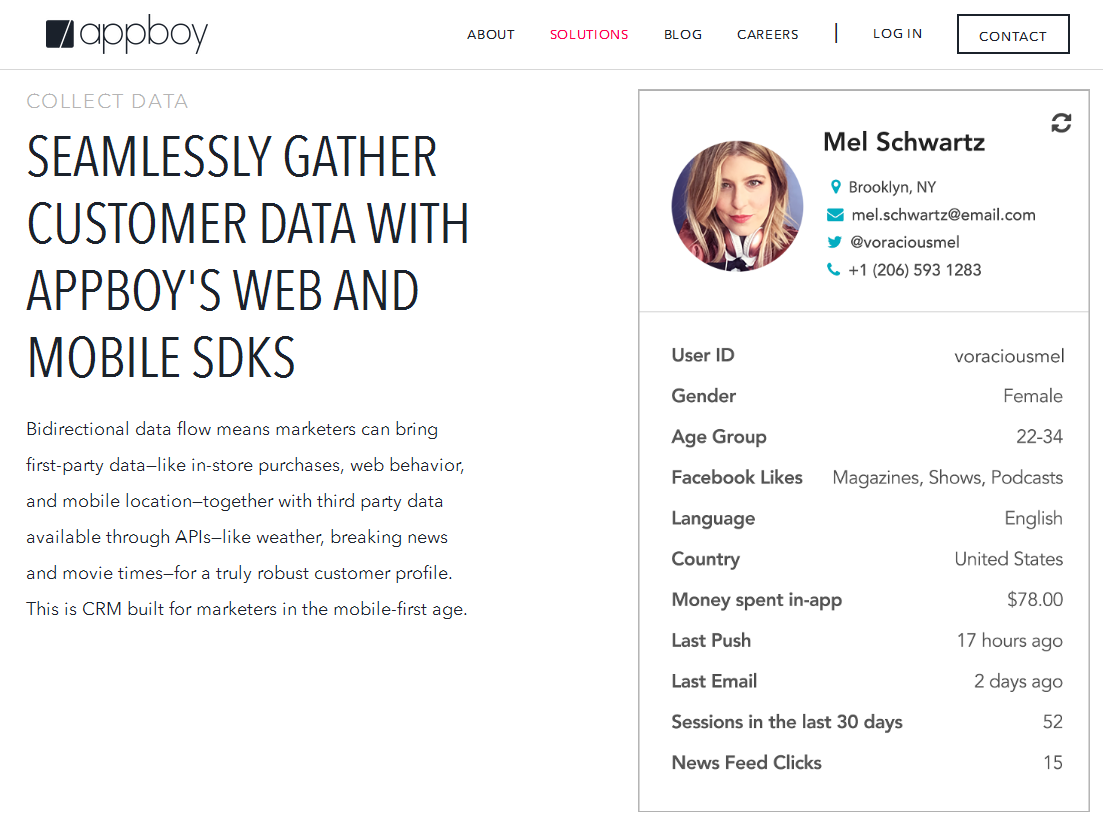Open the About menu item
Screen dimensions: 1103x835
(x=491, y=35)
